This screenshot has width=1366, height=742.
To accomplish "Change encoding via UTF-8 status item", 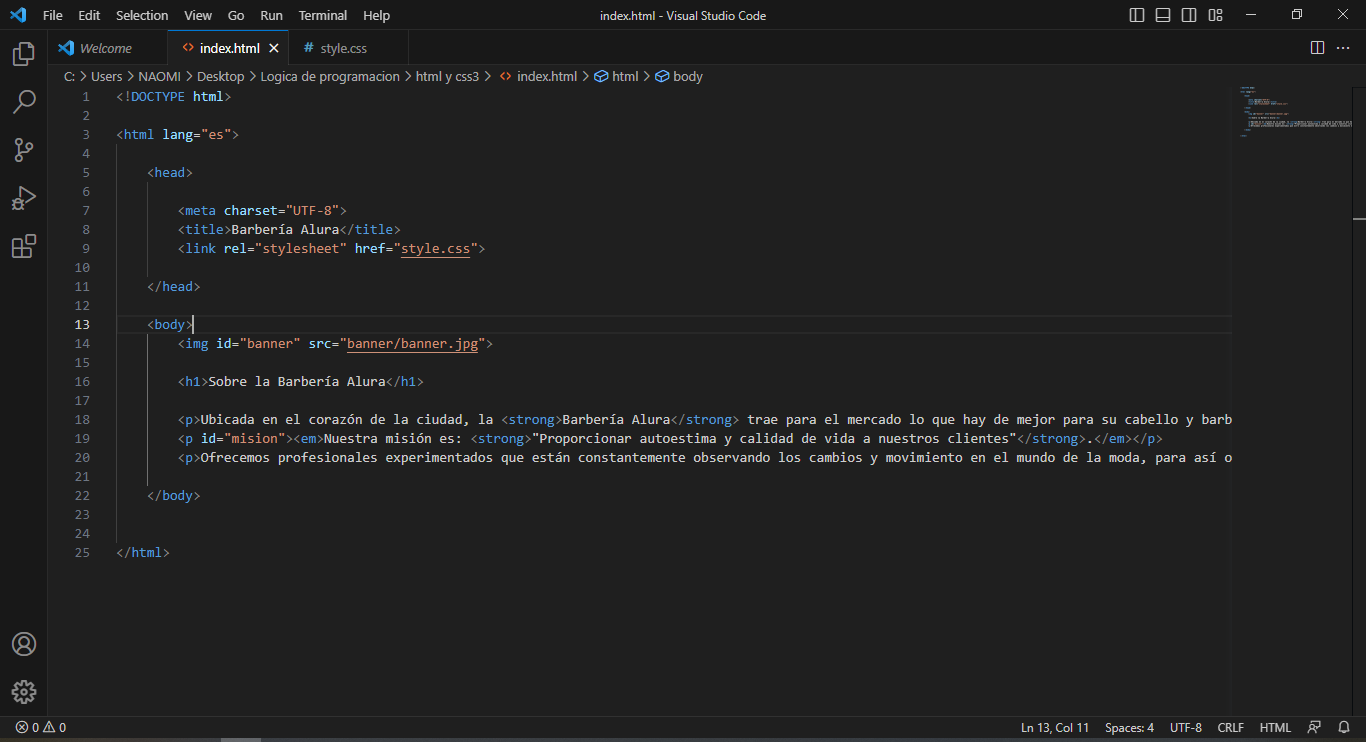I will [1186, 728].
